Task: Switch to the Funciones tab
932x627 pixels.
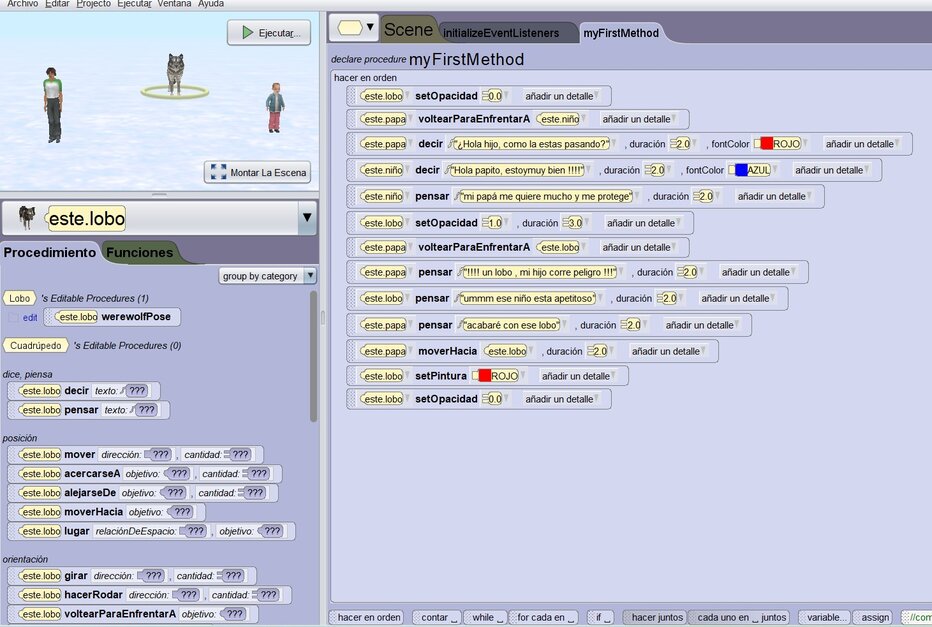Action: [140, 252]
